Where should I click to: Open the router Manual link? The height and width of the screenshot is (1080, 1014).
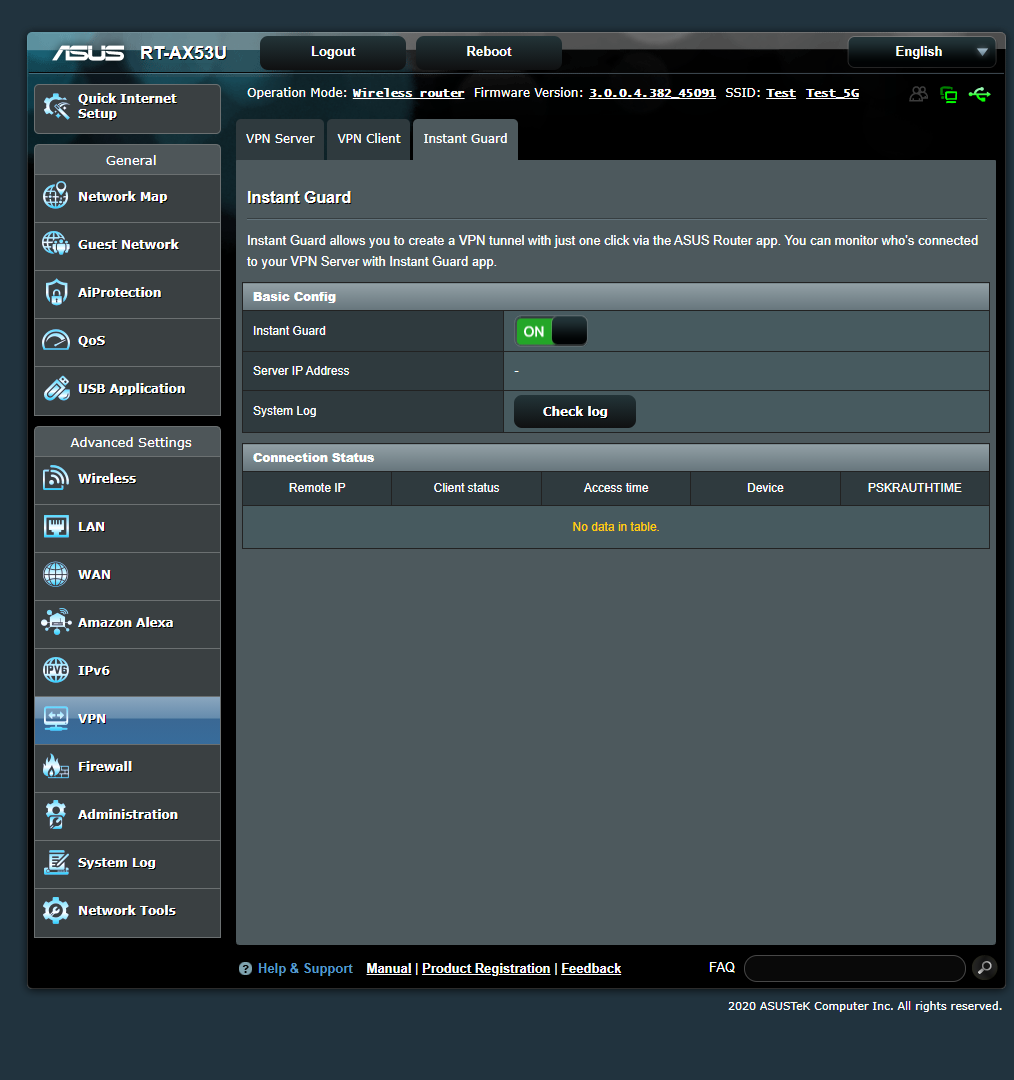[x=388, y=968]
